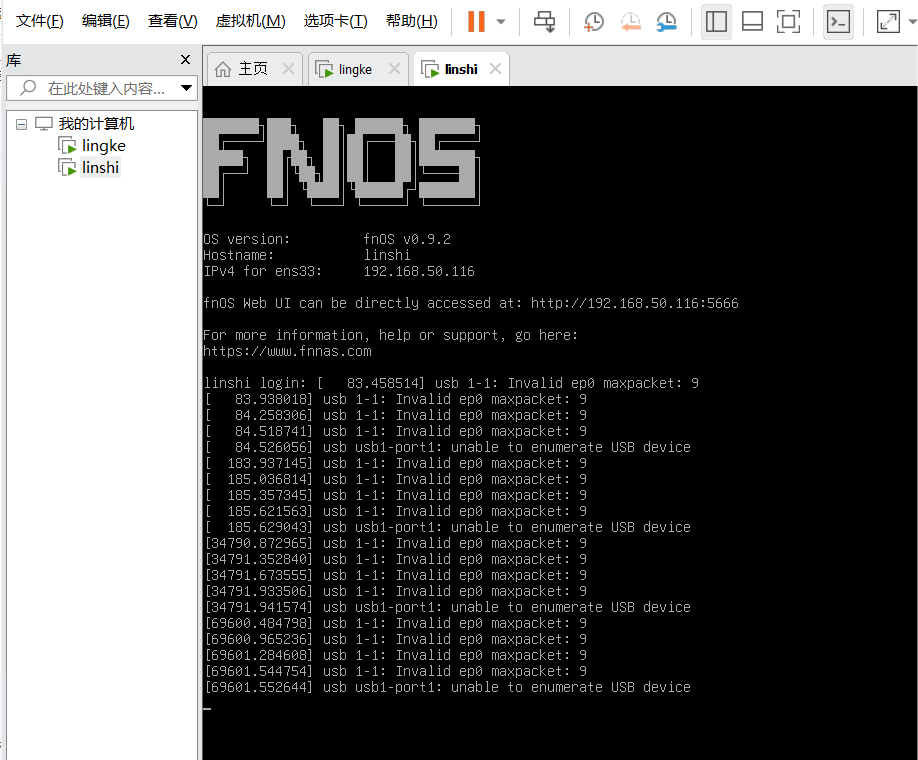
Task: Enter full screen mode icon
Action: 788,22
